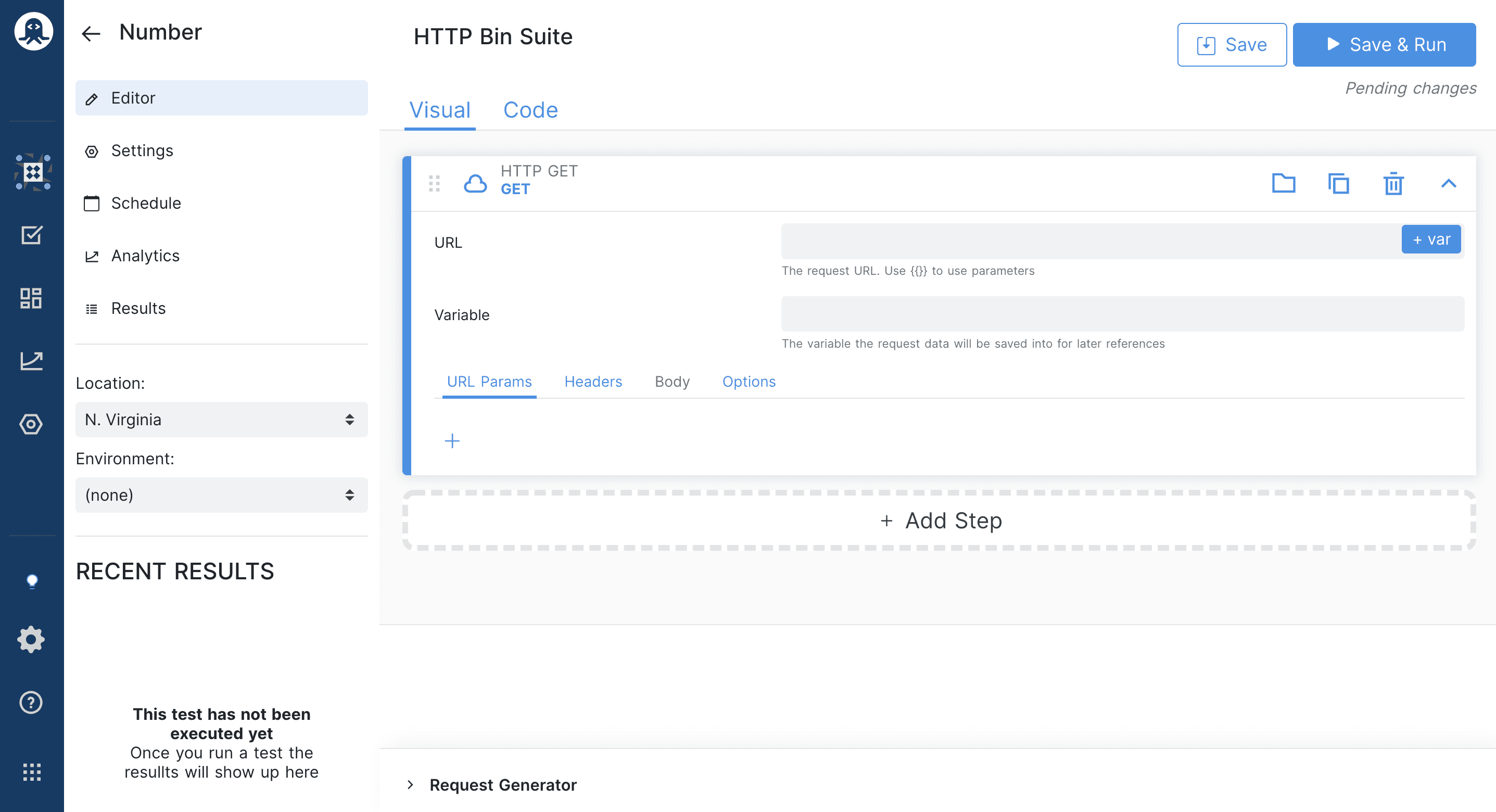Click the Pending changes text

pos(1411,87)
